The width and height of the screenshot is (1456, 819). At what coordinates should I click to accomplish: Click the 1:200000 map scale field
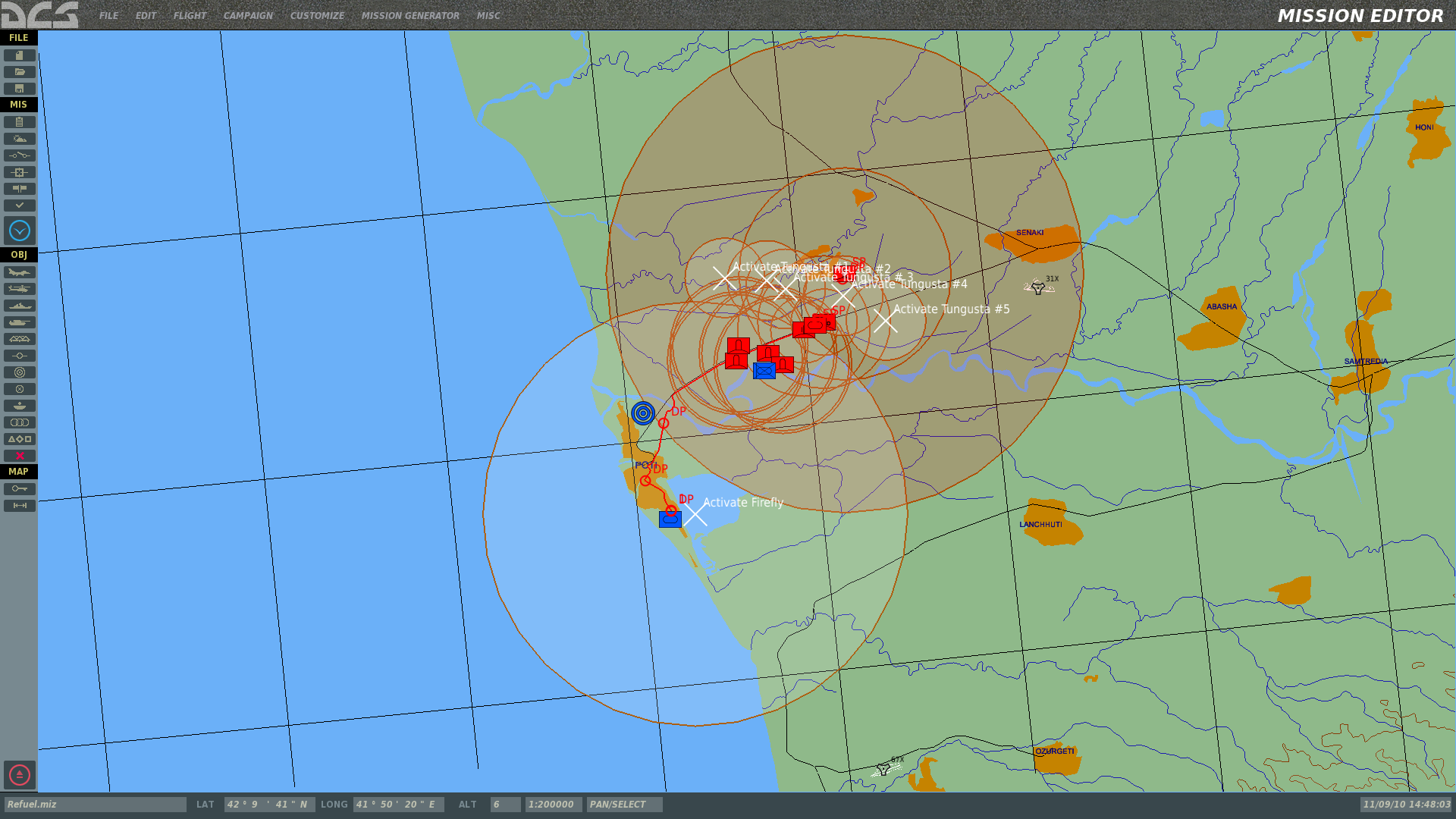[554, 805]
